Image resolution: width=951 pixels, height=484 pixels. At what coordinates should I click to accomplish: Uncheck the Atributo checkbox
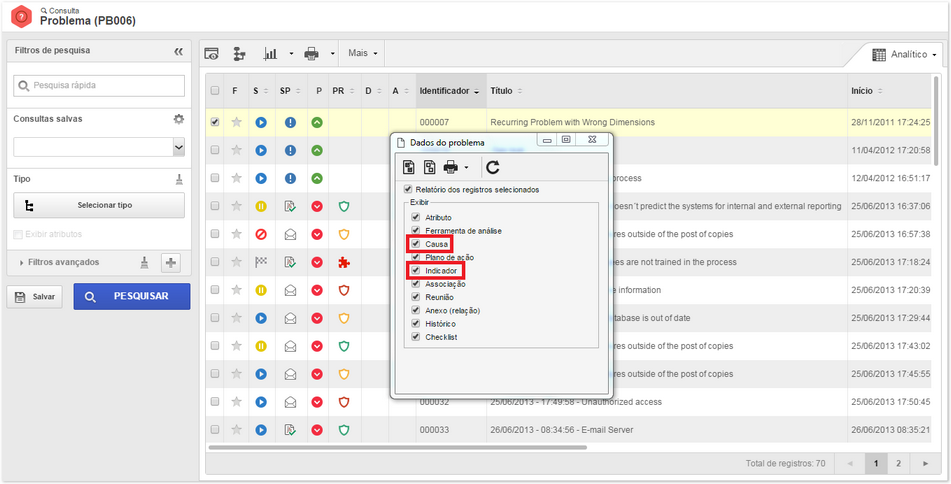point(415,217)
